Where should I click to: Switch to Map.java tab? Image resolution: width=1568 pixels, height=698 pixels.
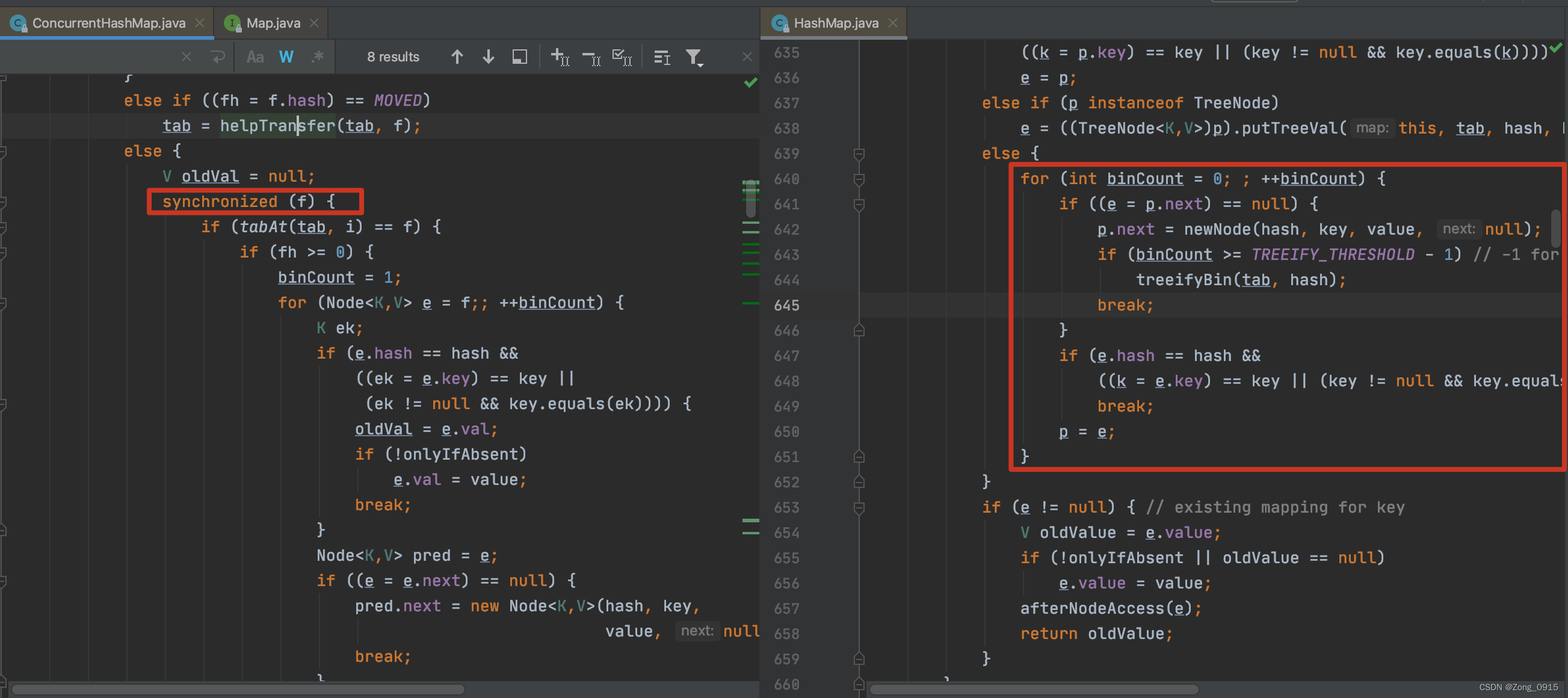point(273,23)
